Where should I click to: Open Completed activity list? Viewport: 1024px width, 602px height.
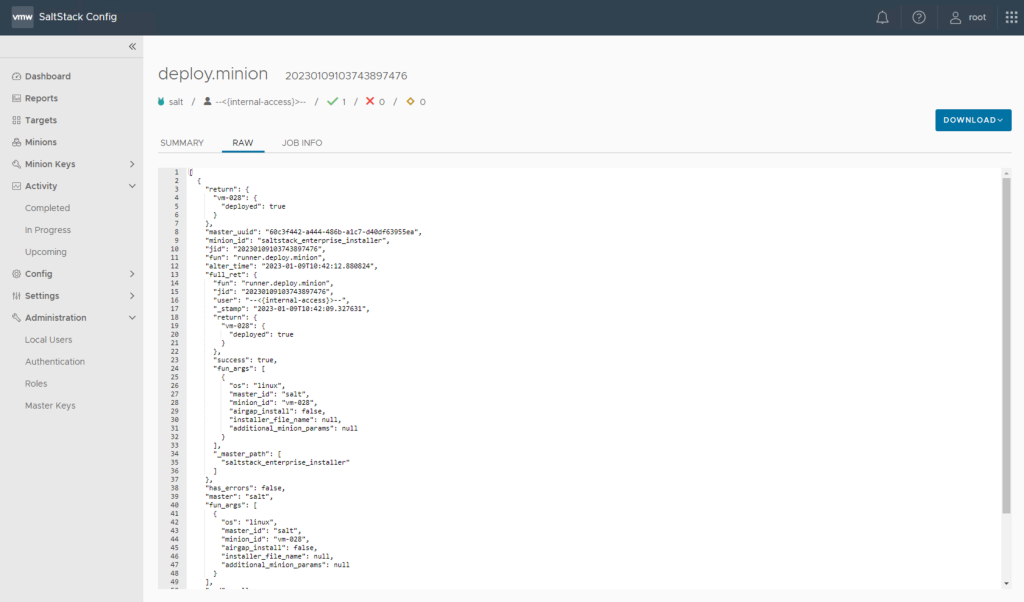click(x=47, y=208)
